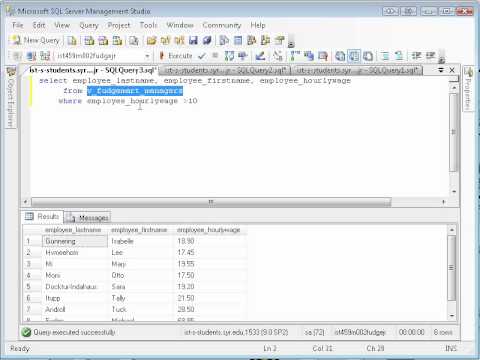Open the Registered Servers window icon
Image resolution: width=480 pixels, height=360 pixels.
(224, 41)
